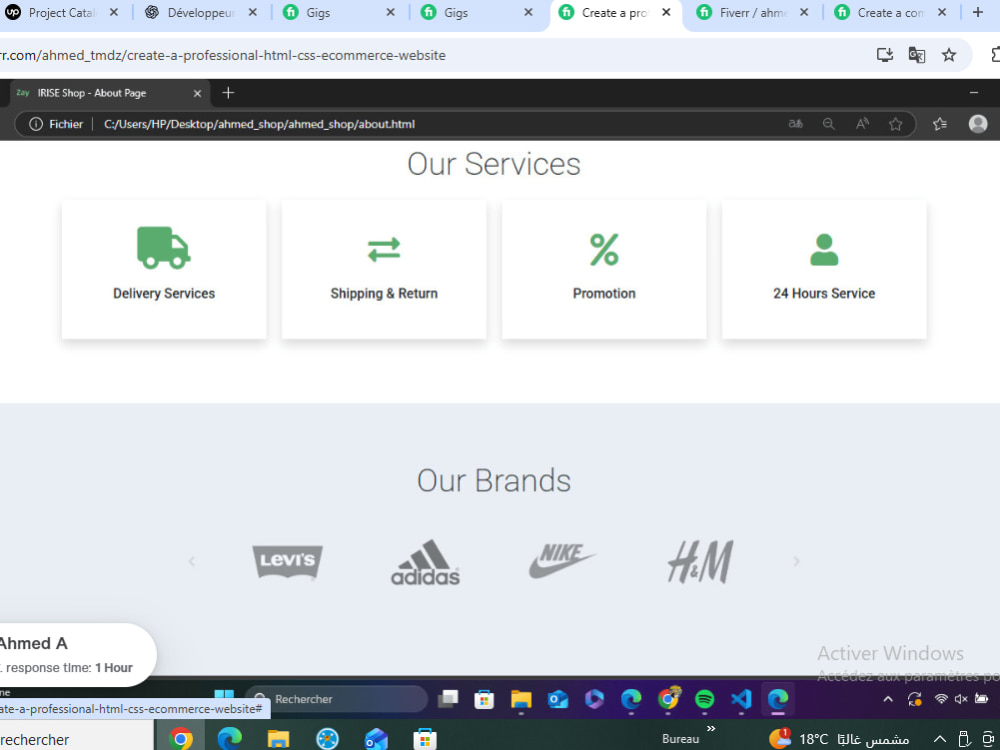This screenshot has width=1000, height=750.
Task: Open the H&M brand logo
Action: (x=700, y=562)
